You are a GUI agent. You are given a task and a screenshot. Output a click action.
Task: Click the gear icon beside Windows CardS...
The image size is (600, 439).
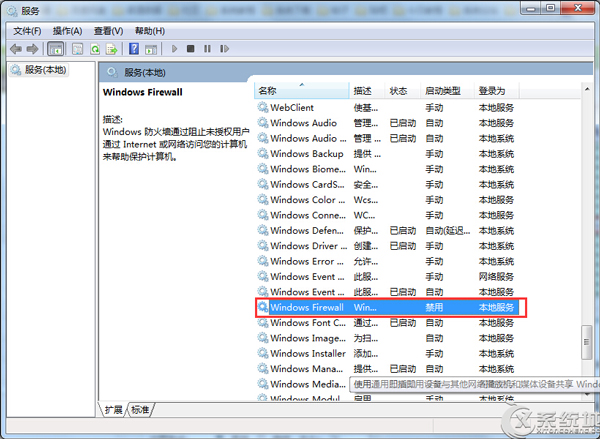pos(262,184)
